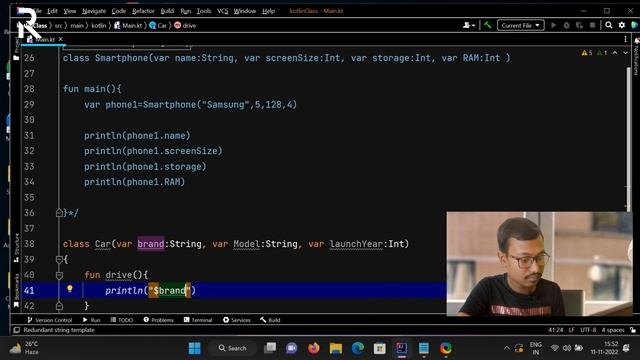This screenshot has height=360, width=640.
Task: Click Run with Coverage icon in toolbar
Action: point(579,25)
